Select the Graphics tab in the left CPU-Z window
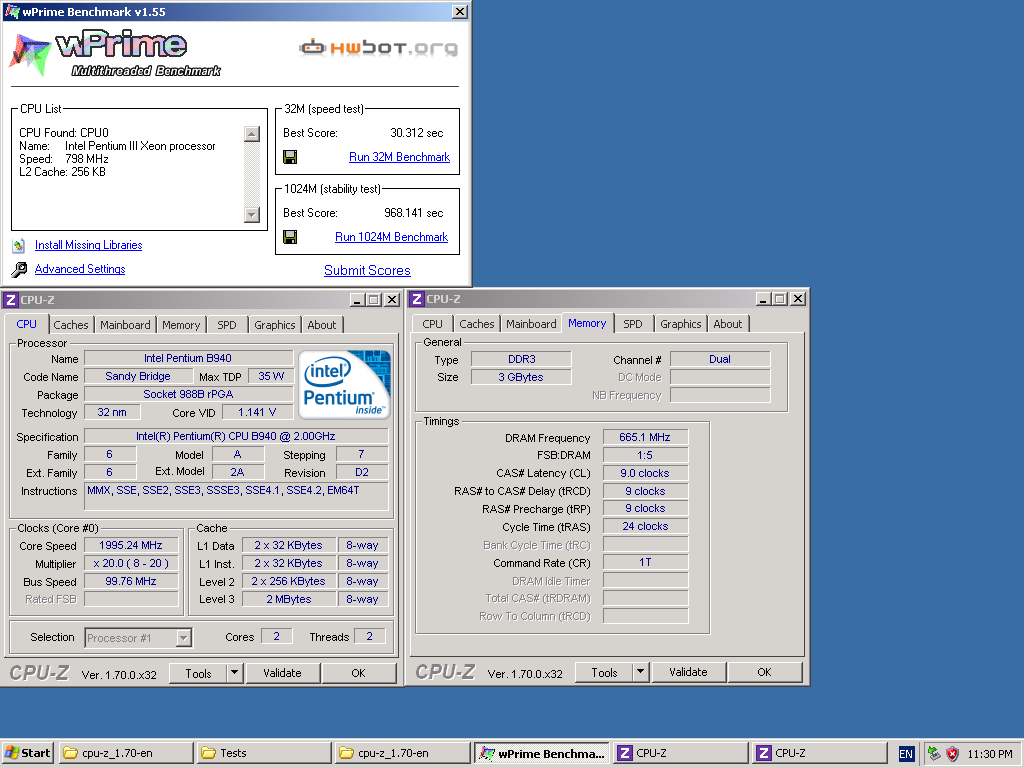 tap(274, 325)
